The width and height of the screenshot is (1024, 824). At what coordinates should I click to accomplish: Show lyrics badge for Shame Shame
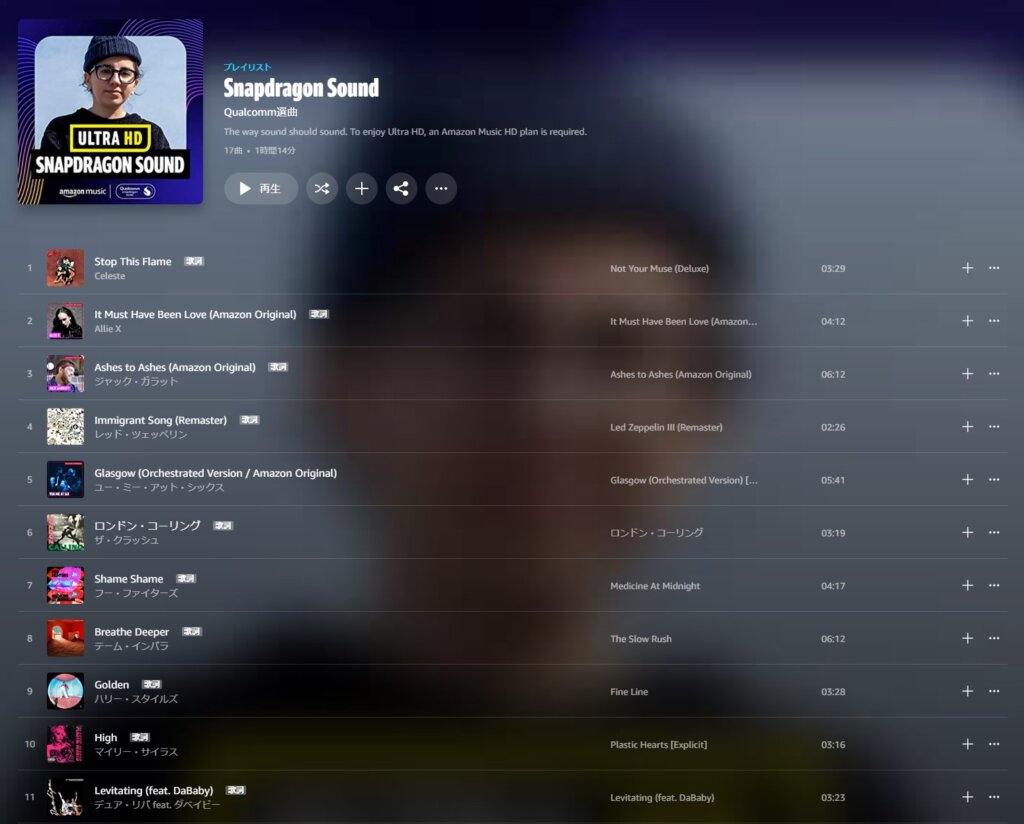click(x=186, y=578)
